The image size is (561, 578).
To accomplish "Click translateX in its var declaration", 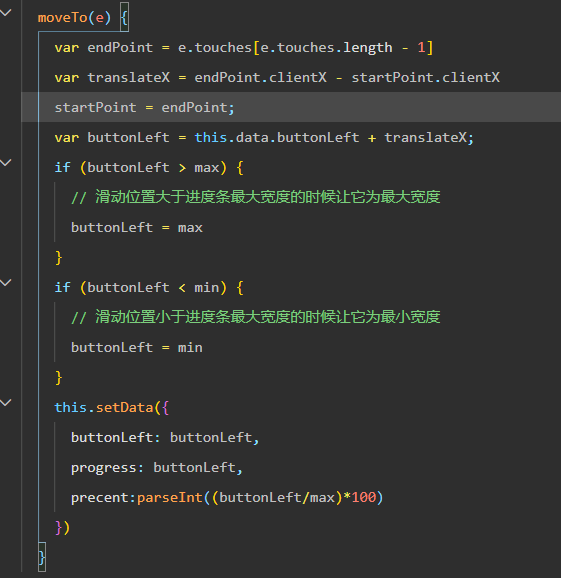I will coord(129,77).
